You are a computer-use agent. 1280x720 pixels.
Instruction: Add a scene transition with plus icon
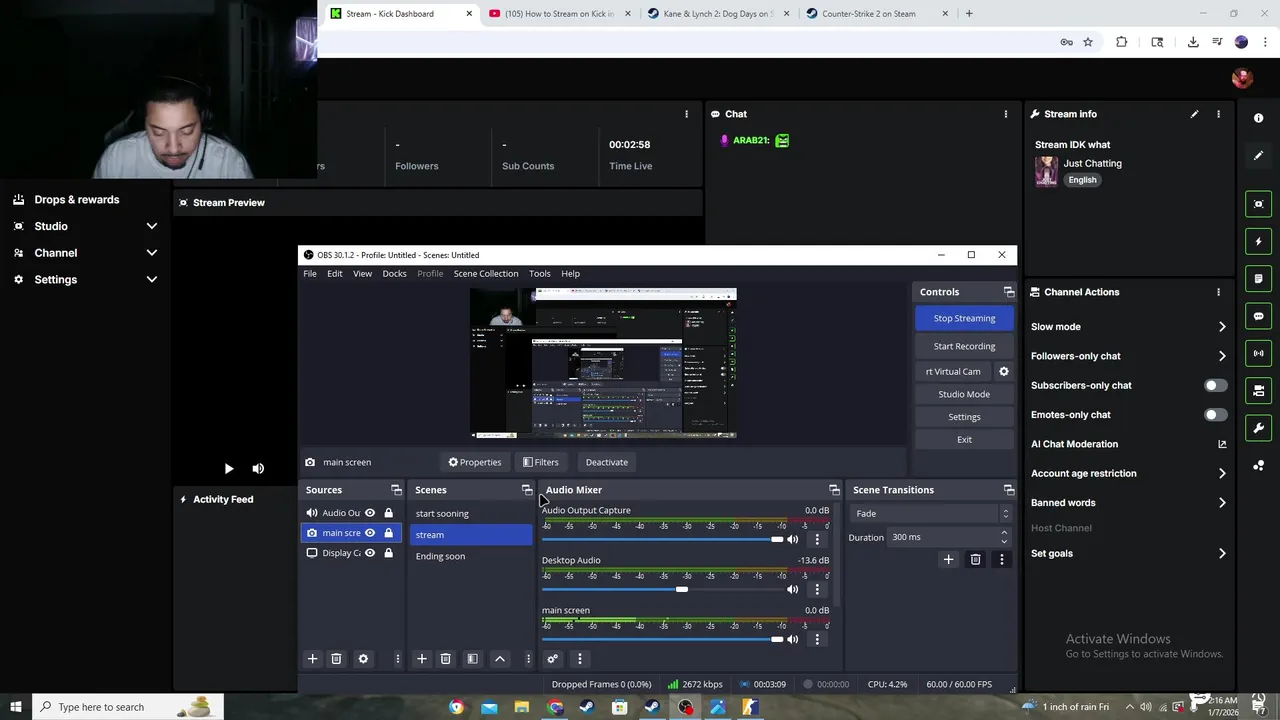948,559
